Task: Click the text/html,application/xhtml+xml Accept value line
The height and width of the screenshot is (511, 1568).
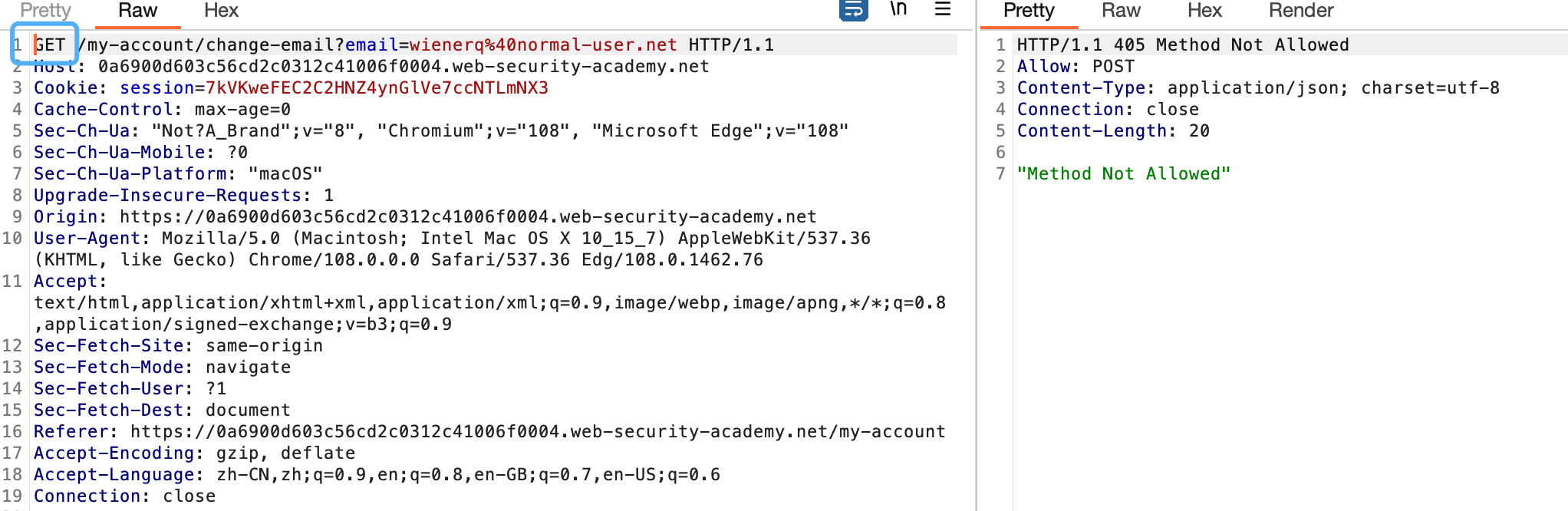Action: coord(489,303)
